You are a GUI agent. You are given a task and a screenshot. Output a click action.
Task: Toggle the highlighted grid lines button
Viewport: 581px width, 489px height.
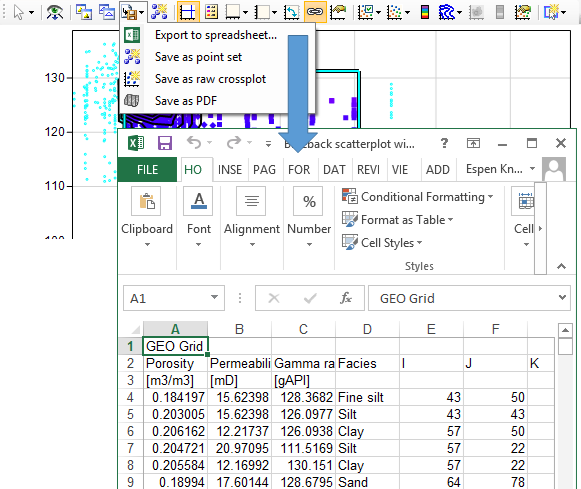click(x=188, y=12)
